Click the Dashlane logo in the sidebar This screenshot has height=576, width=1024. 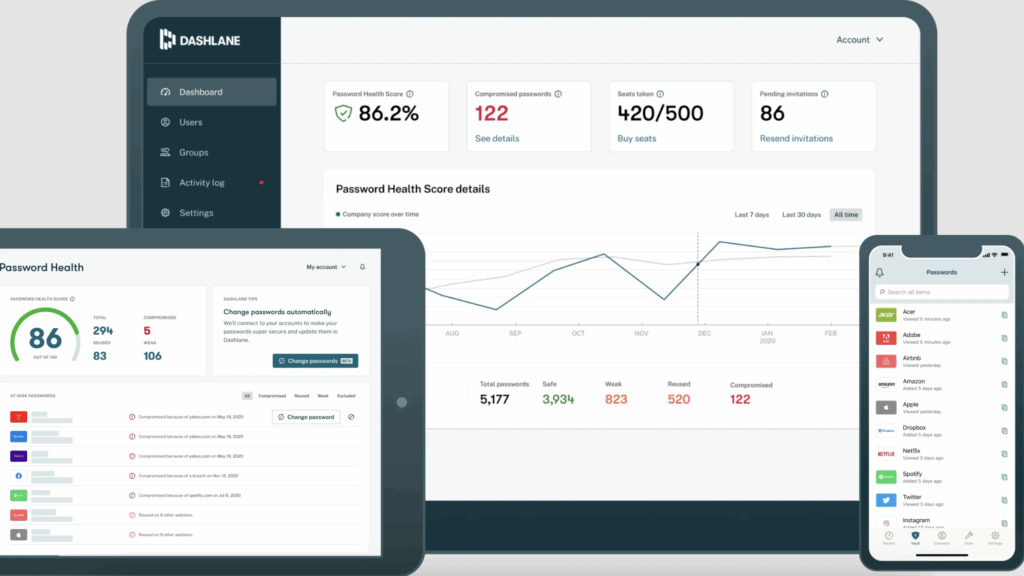click(200, 40)
